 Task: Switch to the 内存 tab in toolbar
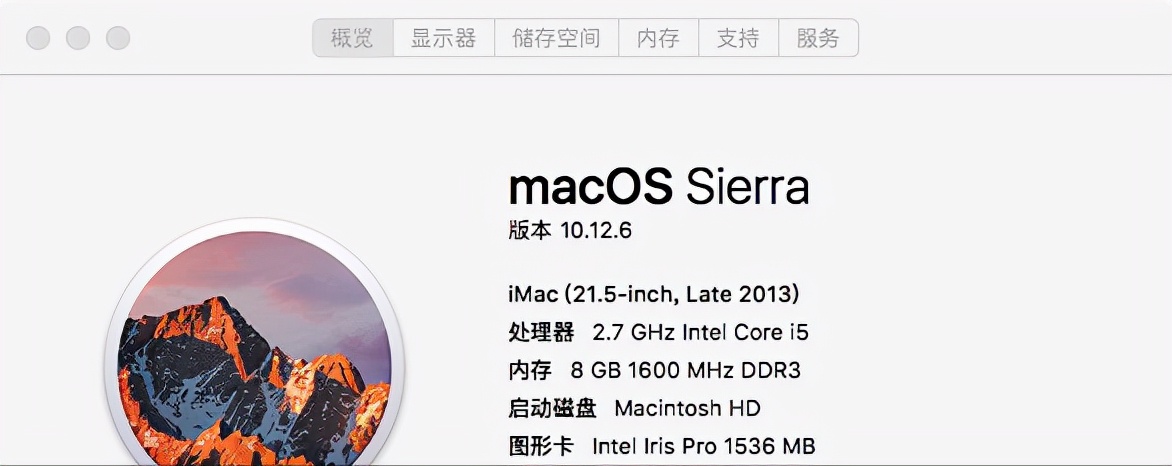[658, 39]
